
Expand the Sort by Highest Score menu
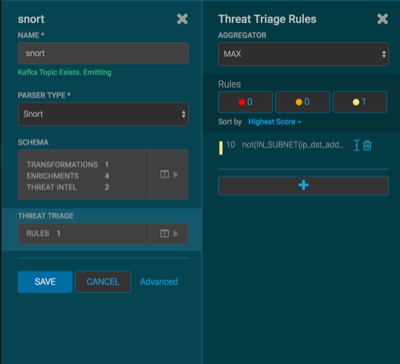(275, 122)
